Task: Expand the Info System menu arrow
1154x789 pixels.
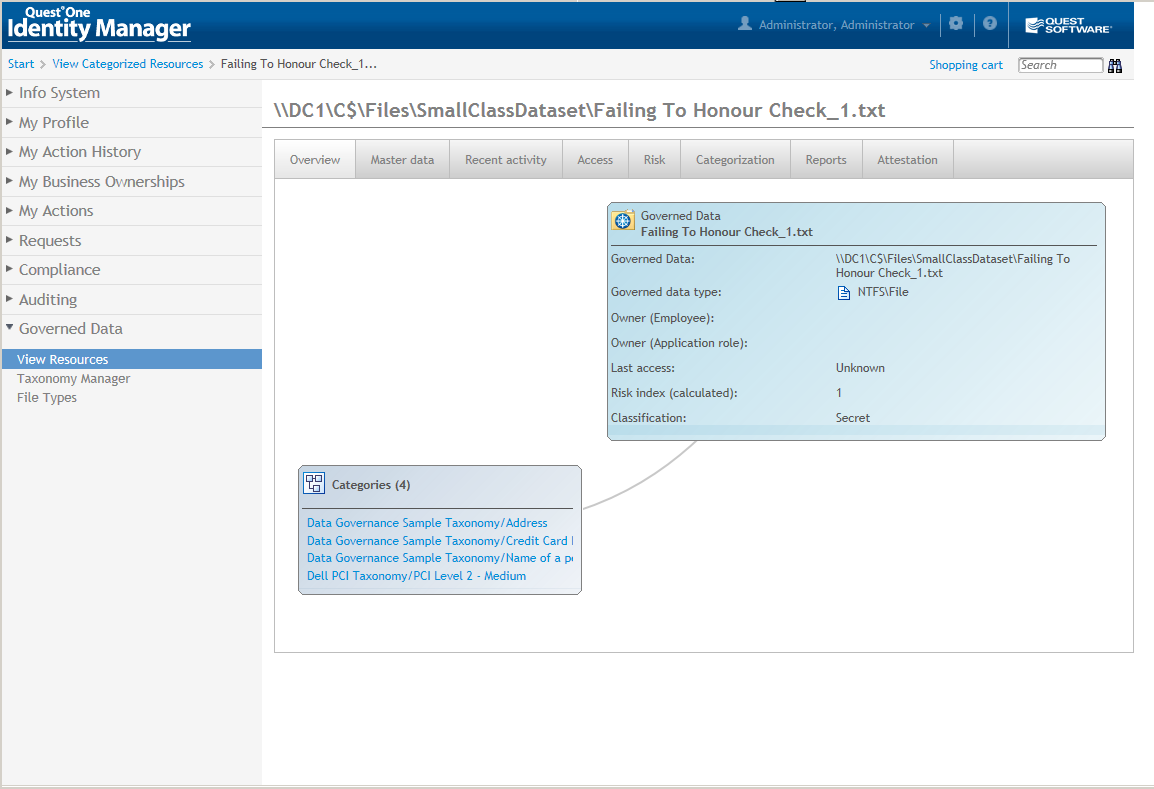Action: tap(9, 92)
